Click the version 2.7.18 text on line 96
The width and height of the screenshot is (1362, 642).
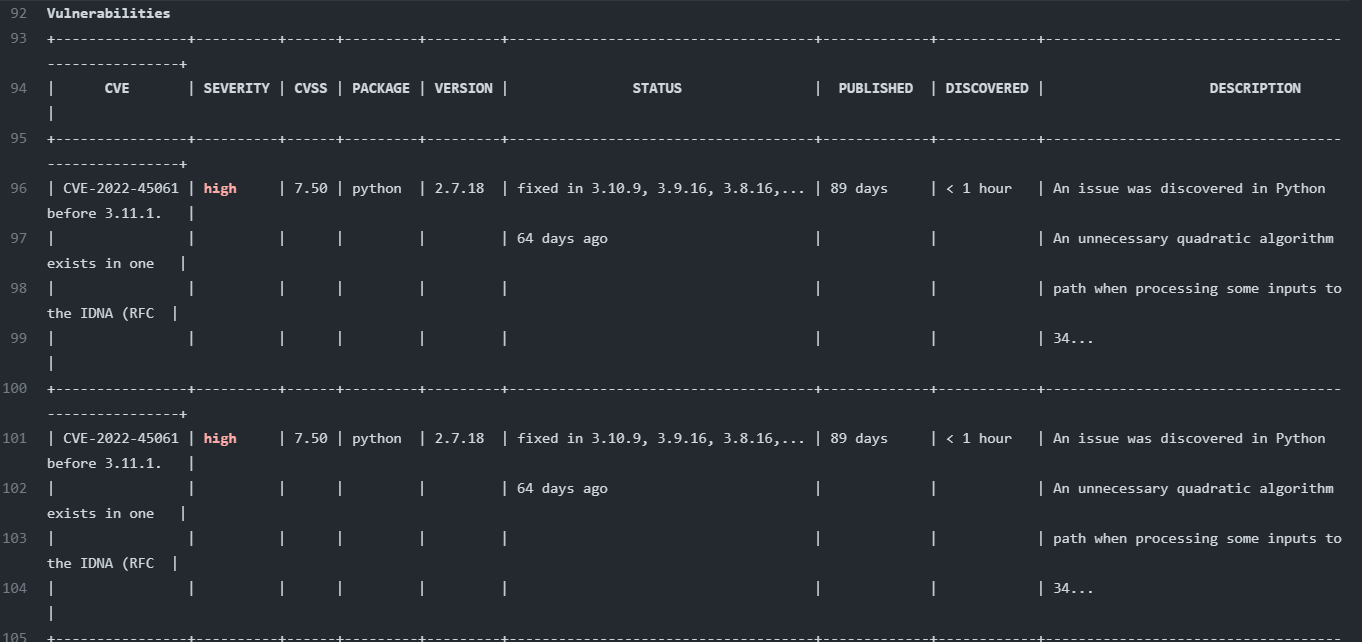click(x=458, y=188)
